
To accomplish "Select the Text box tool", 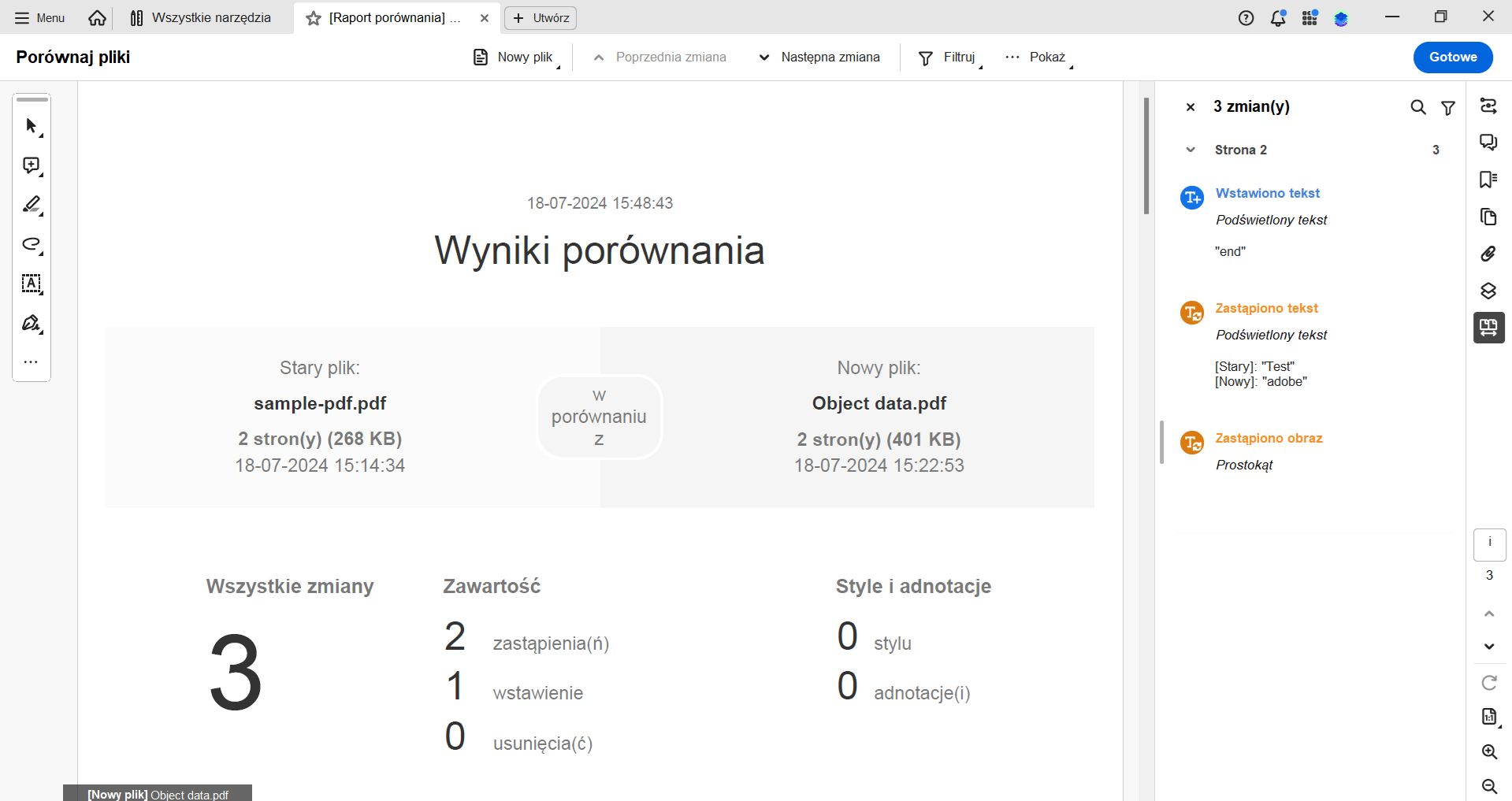I will click(32, 284).
